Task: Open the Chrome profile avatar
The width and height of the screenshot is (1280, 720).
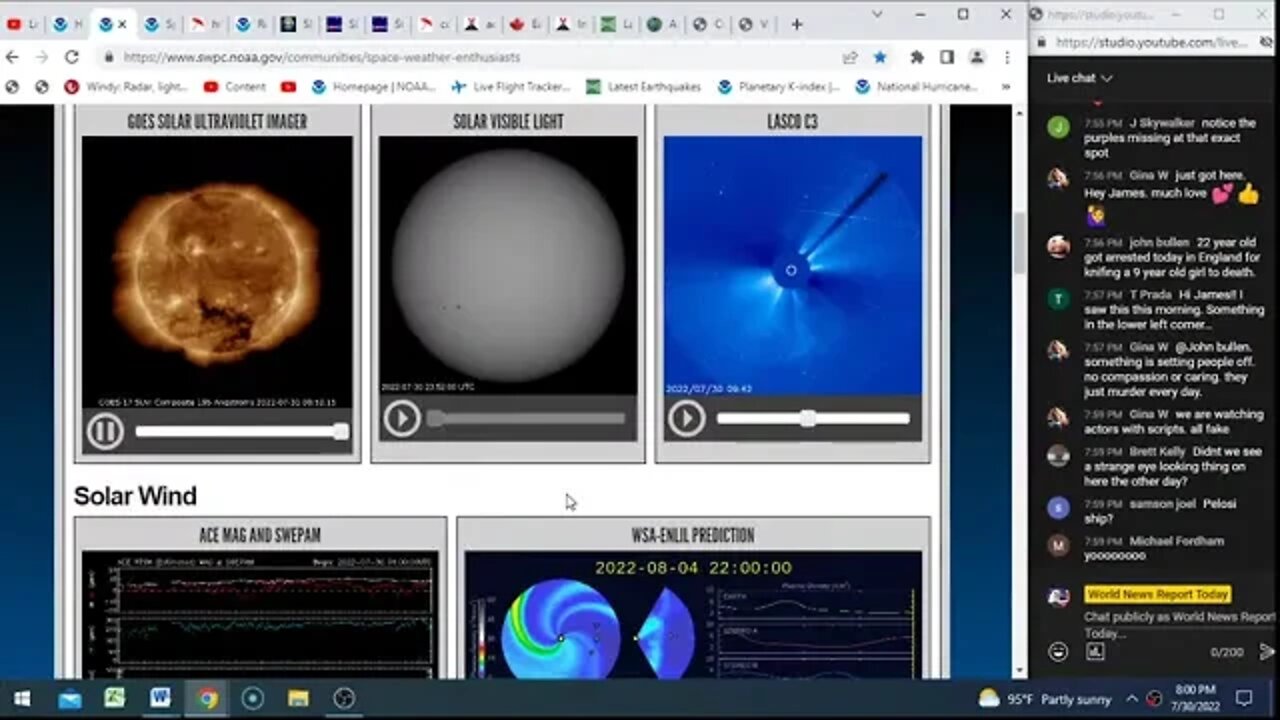Action: 977,57
